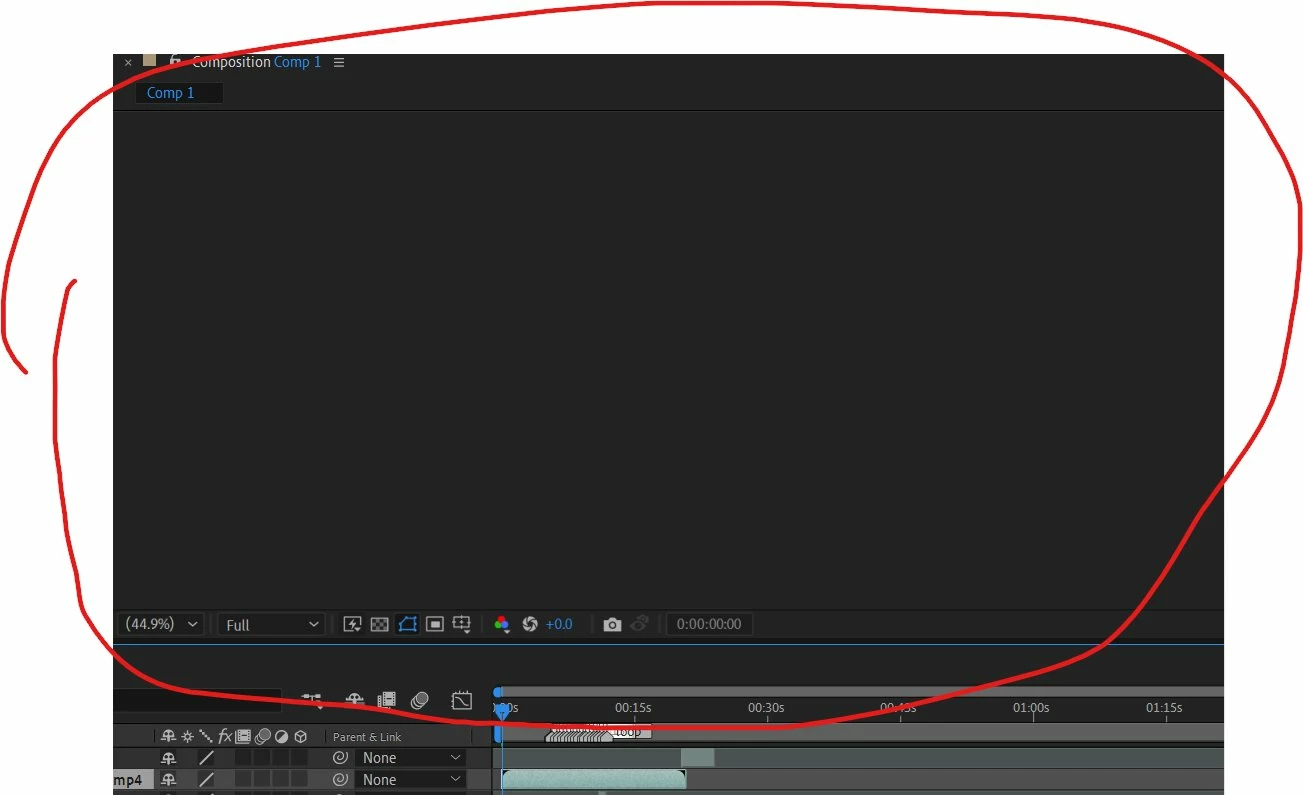Open the Composition panel menu icon
Image resolution: width=1303 pixels, height=795 pixels.
[x=339, y=62]
